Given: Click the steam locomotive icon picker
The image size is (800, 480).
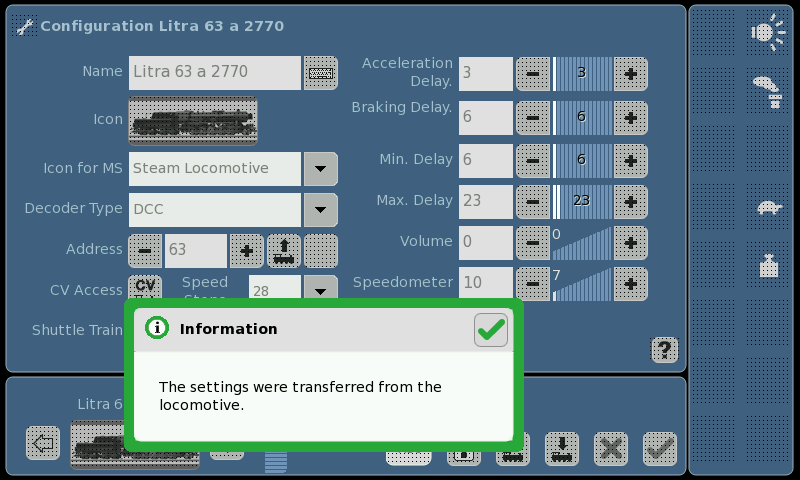Looking at the screenshot, I should tap(193, 121).
